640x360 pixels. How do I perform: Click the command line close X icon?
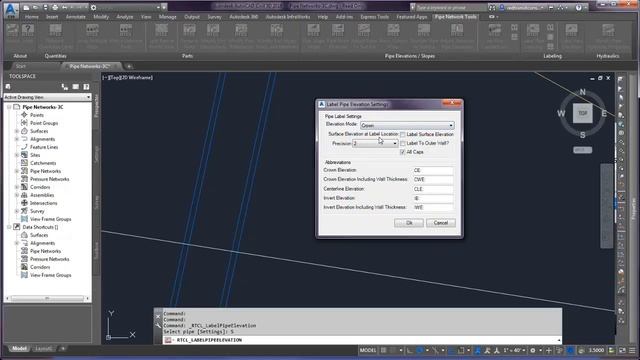(158, 316)
